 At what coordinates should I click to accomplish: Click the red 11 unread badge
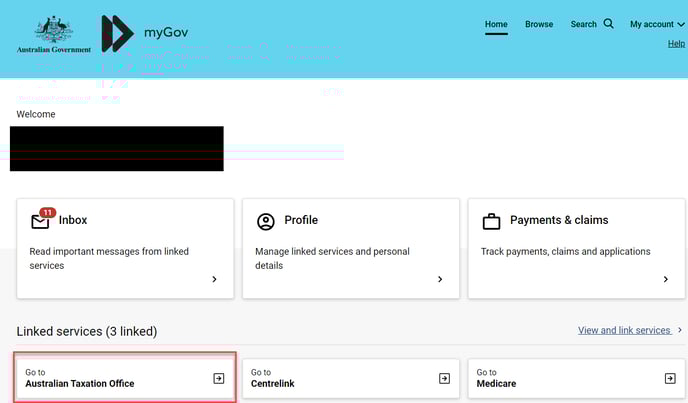click(x=47, y=212)
